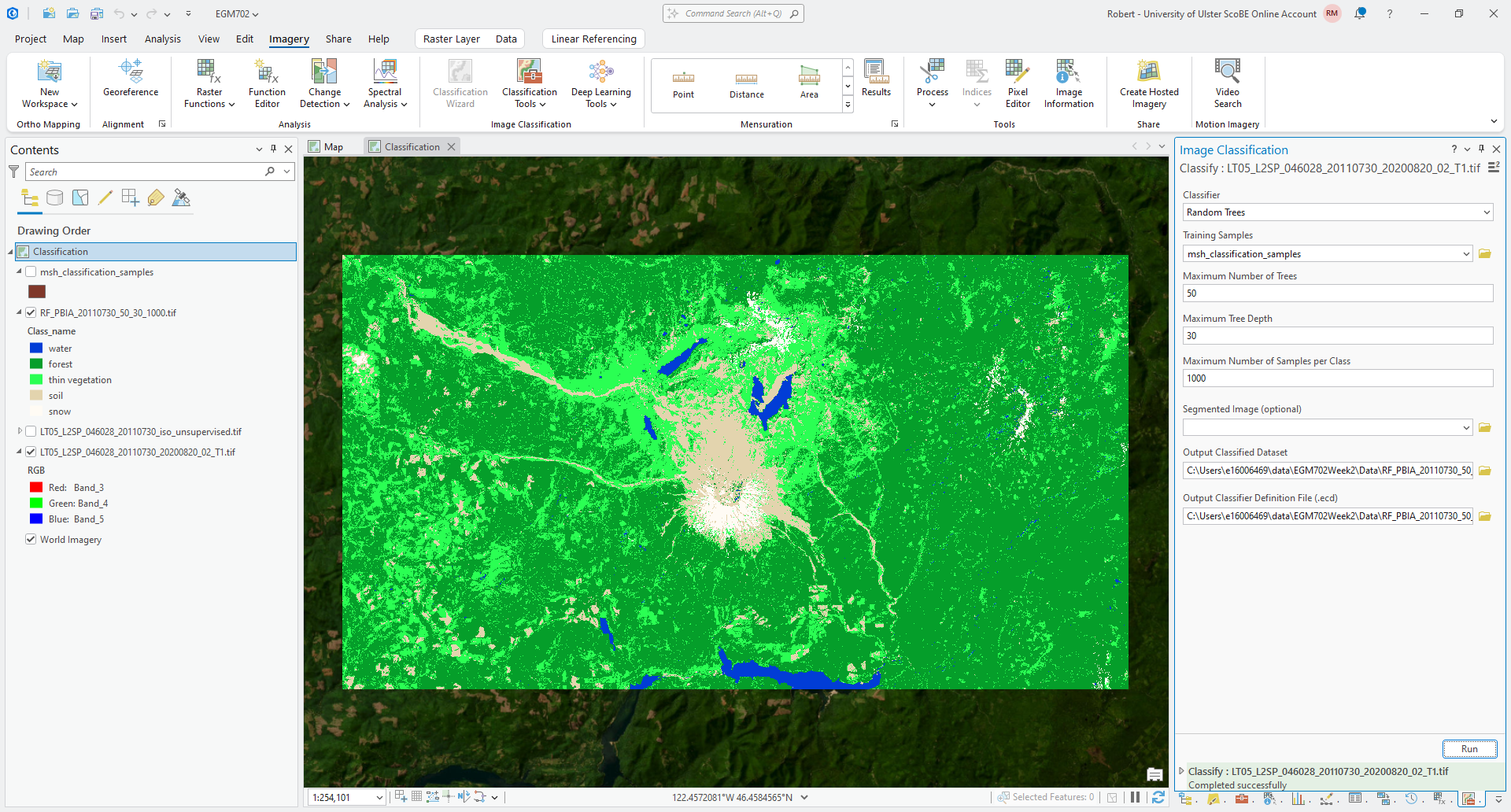Uncheck the World Imagery layer
This screenshot has width=1511, height=812.
(31, 540)
